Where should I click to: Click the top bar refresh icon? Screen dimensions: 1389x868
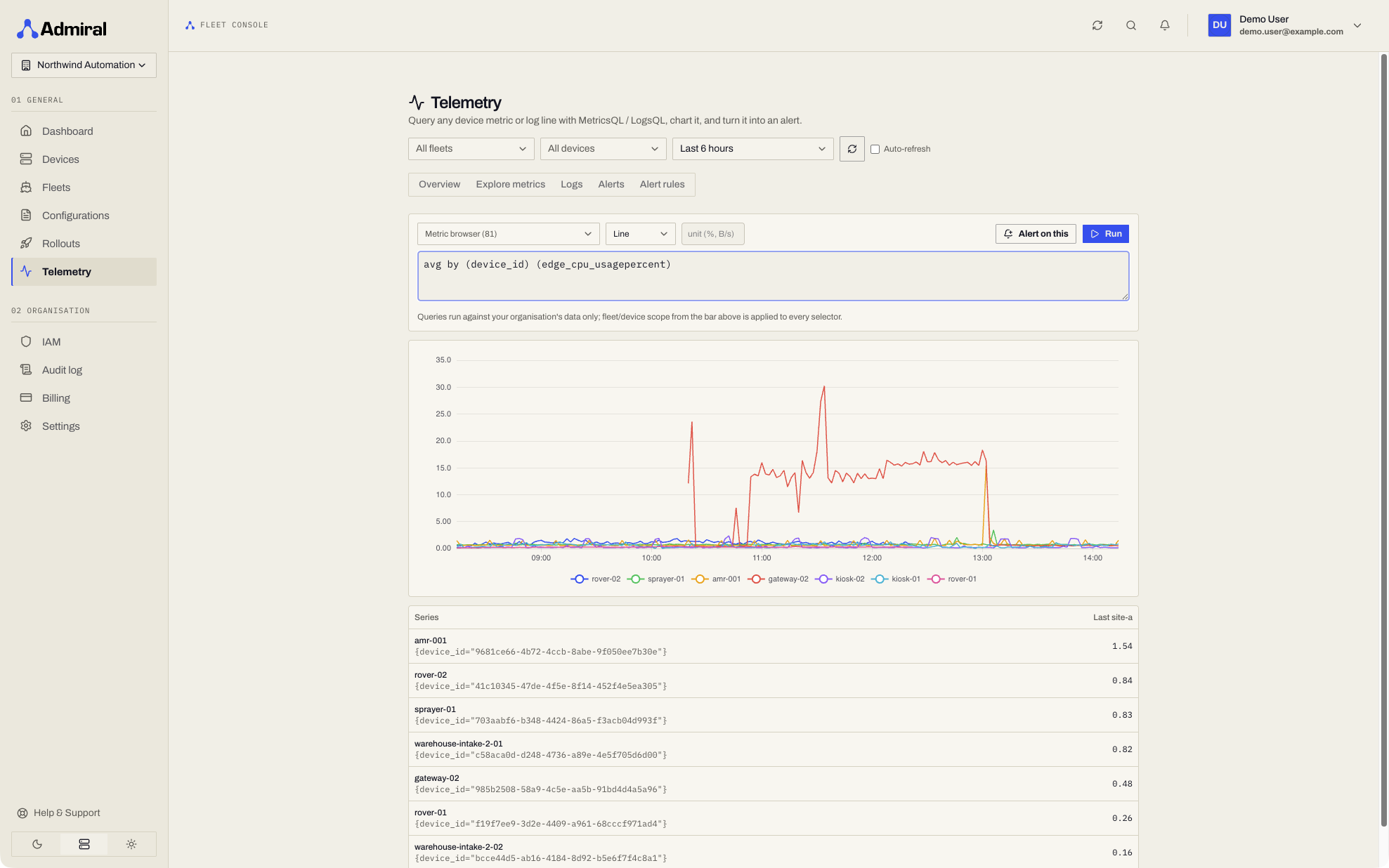(x=1097, y=25)
